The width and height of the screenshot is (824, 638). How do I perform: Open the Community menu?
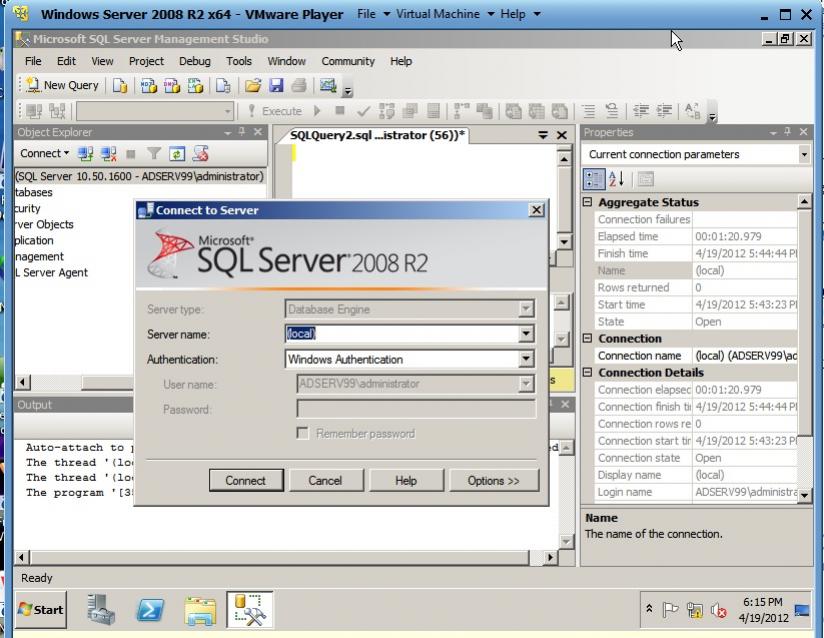click(348, 61)
